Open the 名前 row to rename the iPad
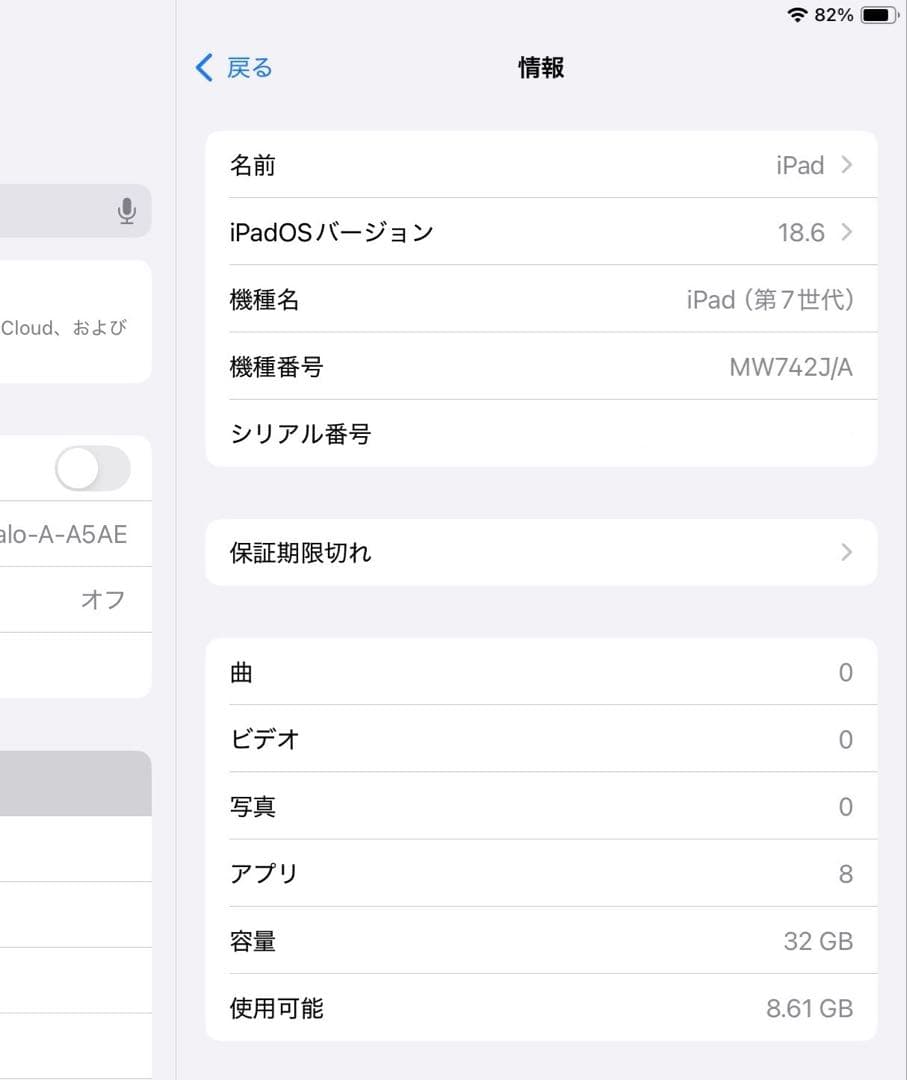Screen dimensions: 907x1080 540,165
